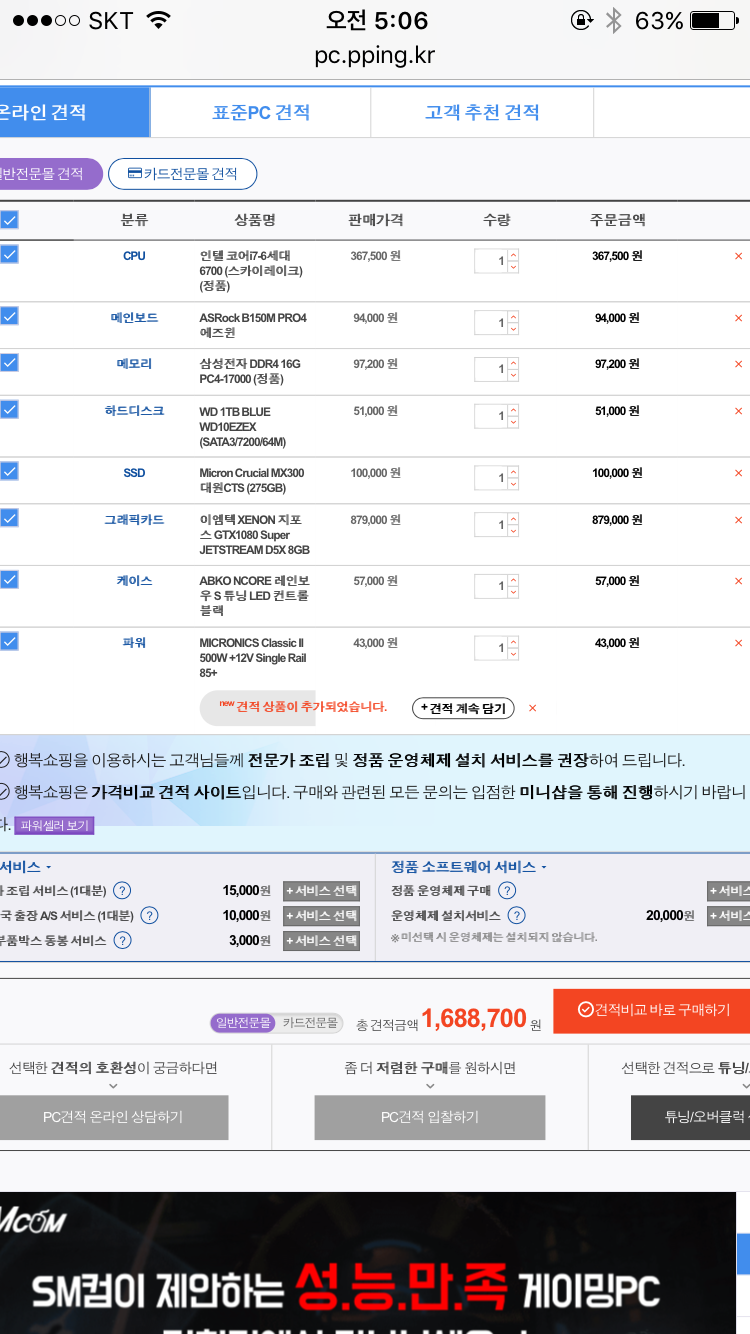Increase CPU quantity with up arrow
The image size is (750, 1334).
tap(513, 256)
